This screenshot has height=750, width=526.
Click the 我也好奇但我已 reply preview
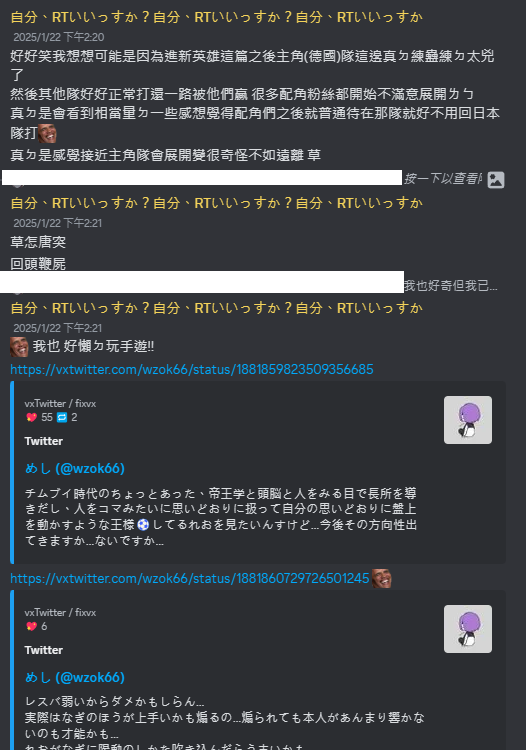tap(451, 286)
